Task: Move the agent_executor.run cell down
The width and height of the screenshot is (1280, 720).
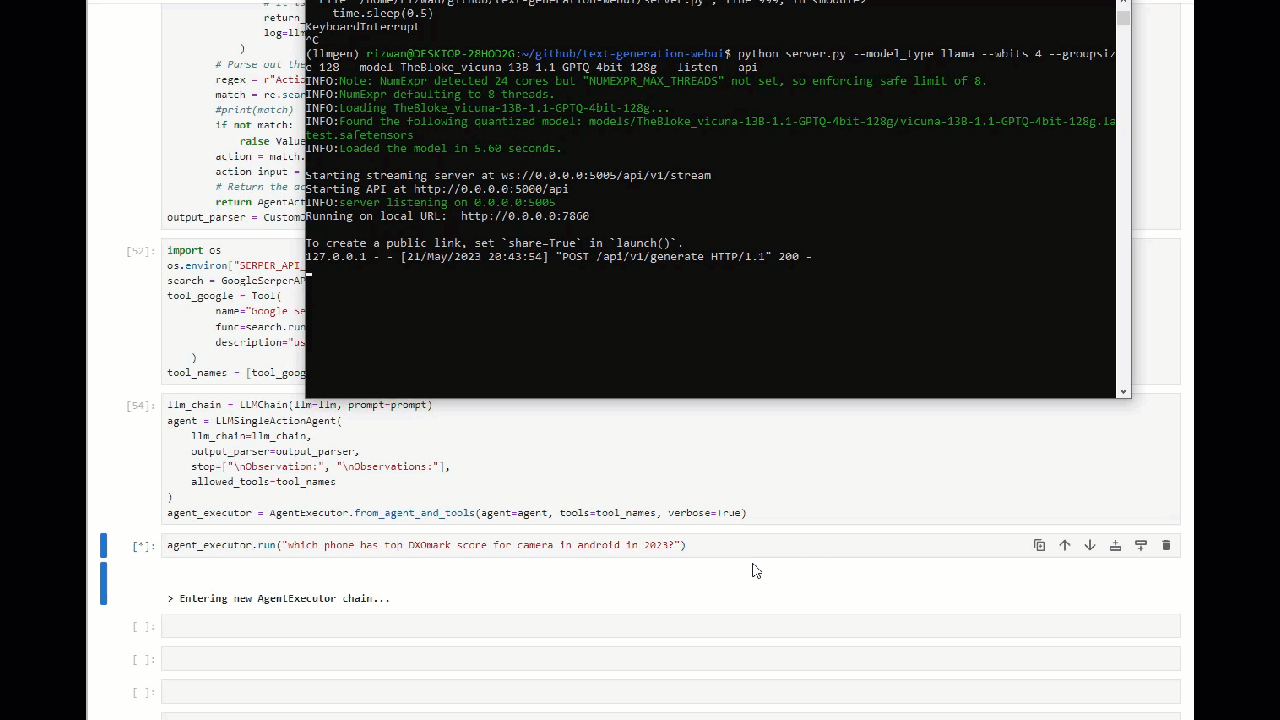Action: click(x=1090, y=545)
